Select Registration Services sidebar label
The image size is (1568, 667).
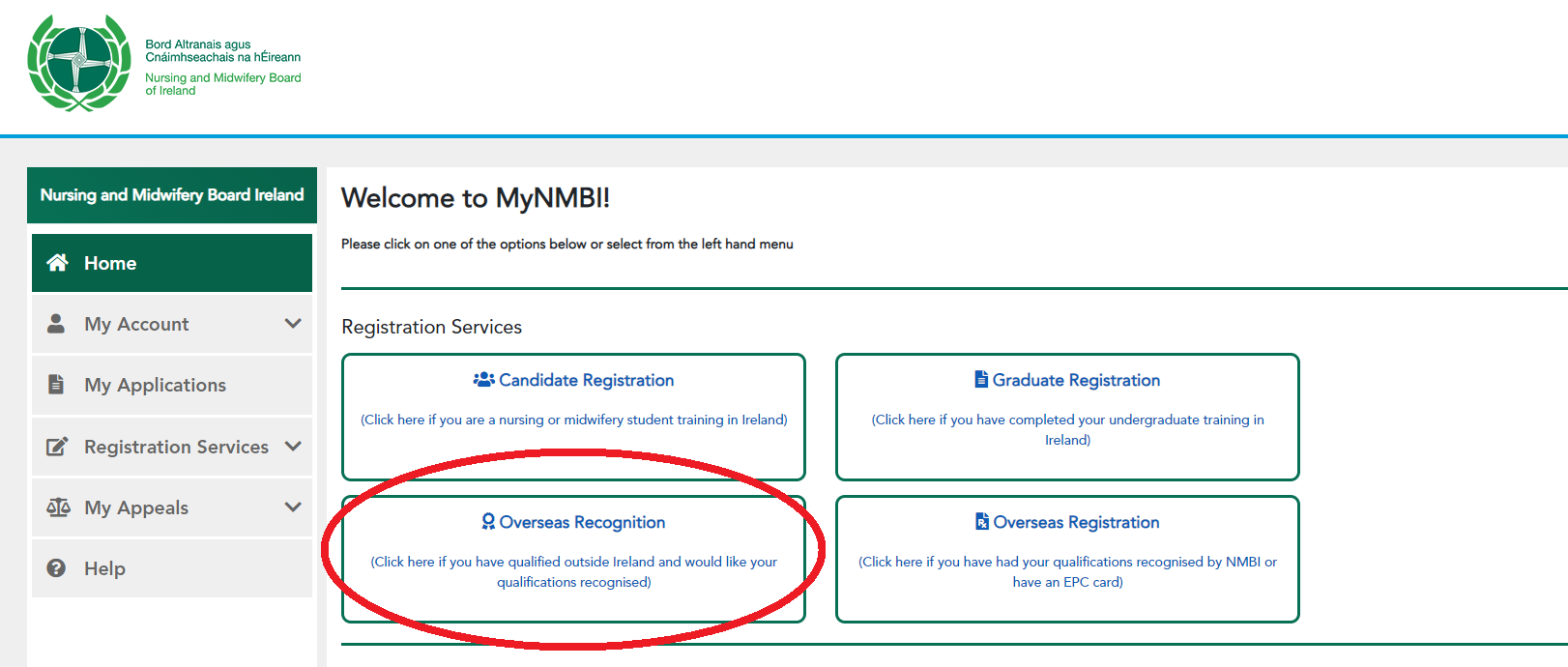(x=176, y=447)
